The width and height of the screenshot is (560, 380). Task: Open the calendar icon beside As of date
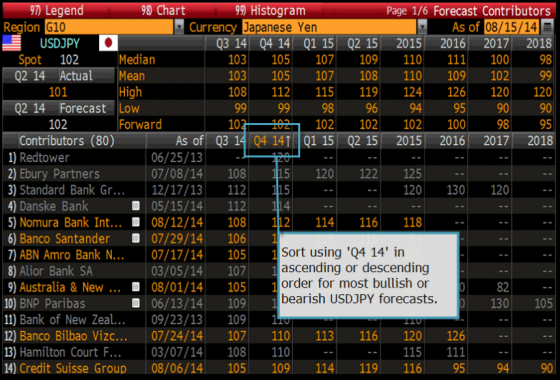(547, 27)
